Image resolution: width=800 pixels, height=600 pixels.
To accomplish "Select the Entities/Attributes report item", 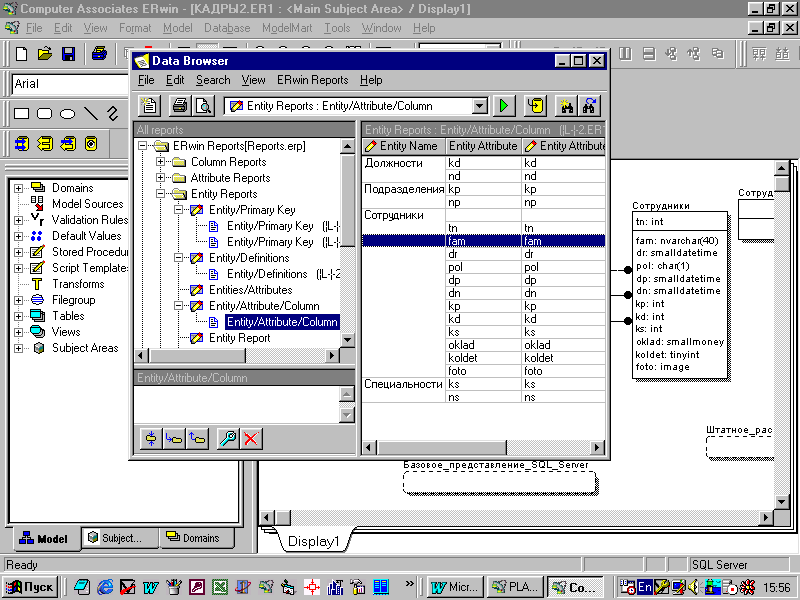I will (251, 290).
